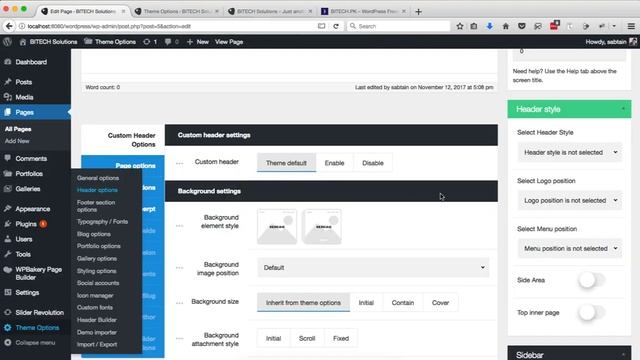Viewport: 640px width, 360px height.
Task: Open the Select Menu position dropdown
Action: pyautogui.click(x=569, y=249)
